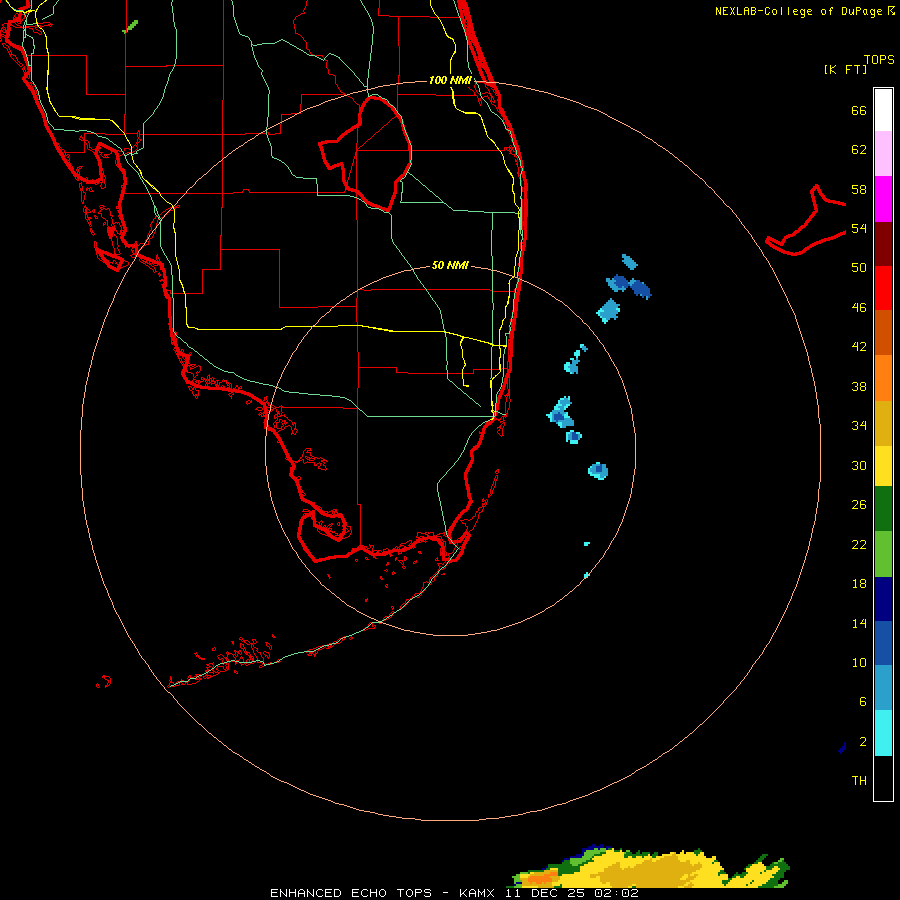The width and height of the screenshot is (900, 900).
Task: Click the white 66 K FT color swatch
Action: point(883,110)
